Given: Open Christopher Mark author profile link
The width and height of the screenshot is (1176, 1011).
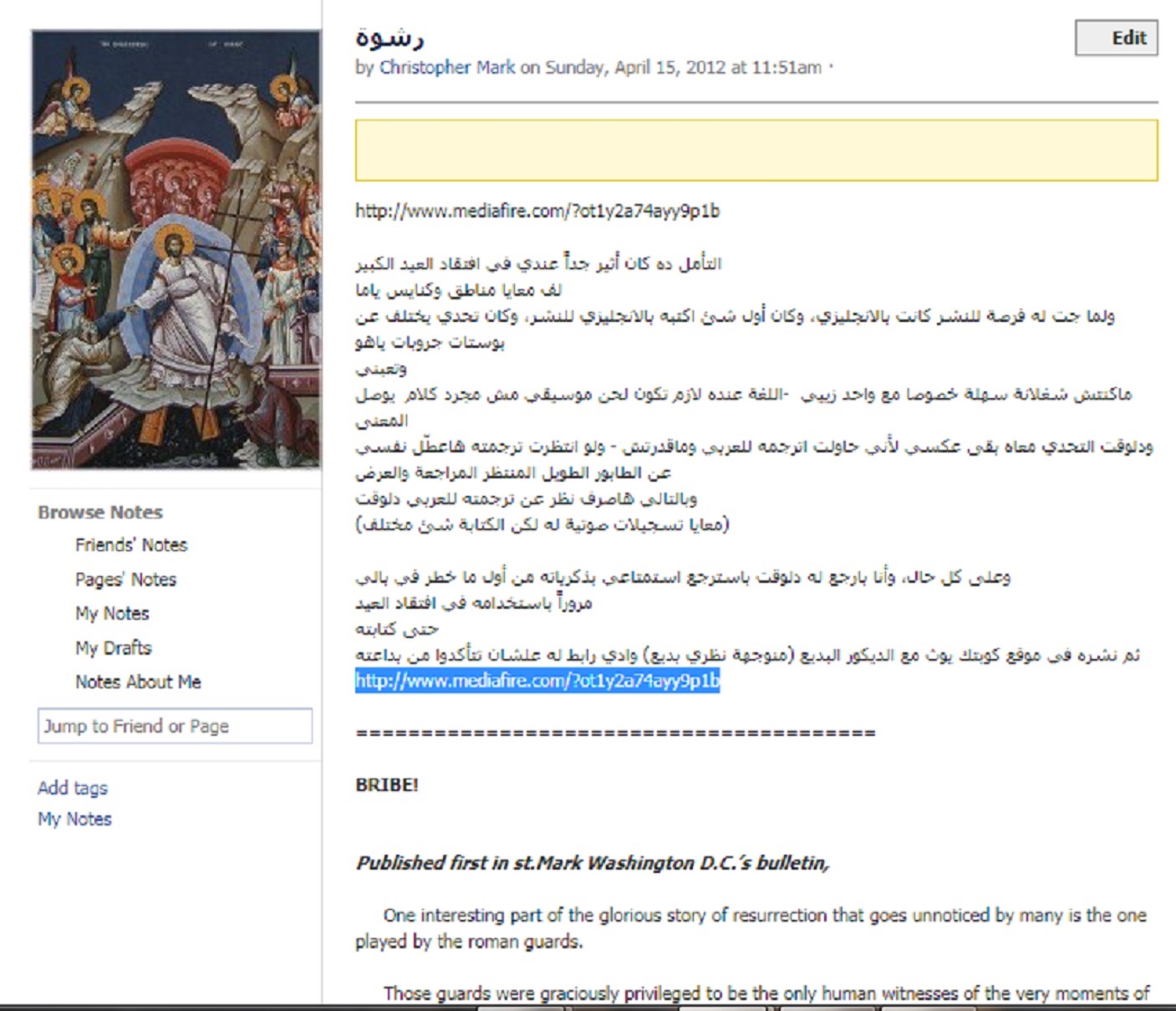Looking at the screenshot, I should (447, 68).
